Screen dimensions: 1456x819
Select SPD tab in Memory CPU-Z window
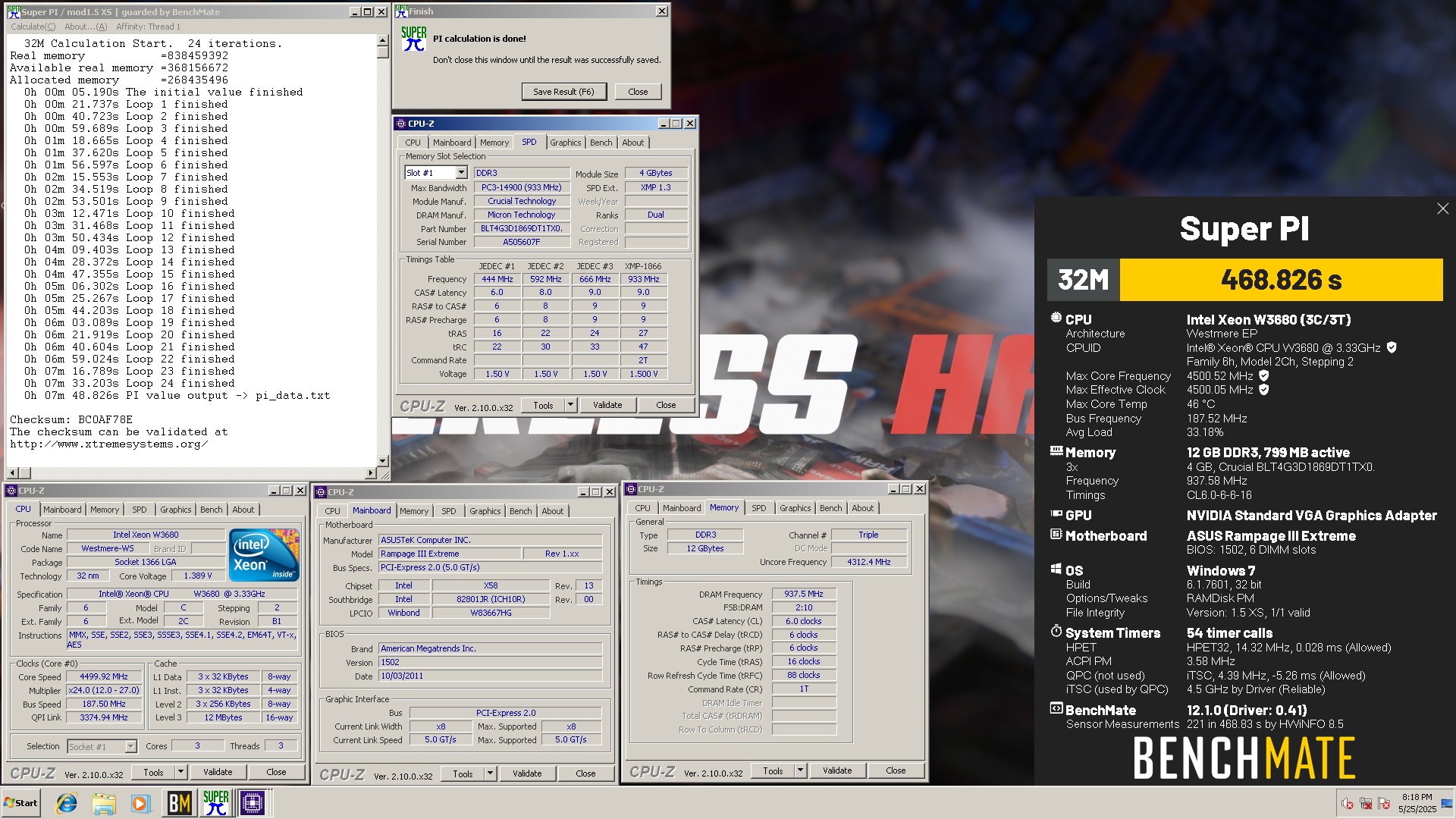coord(758,508)
